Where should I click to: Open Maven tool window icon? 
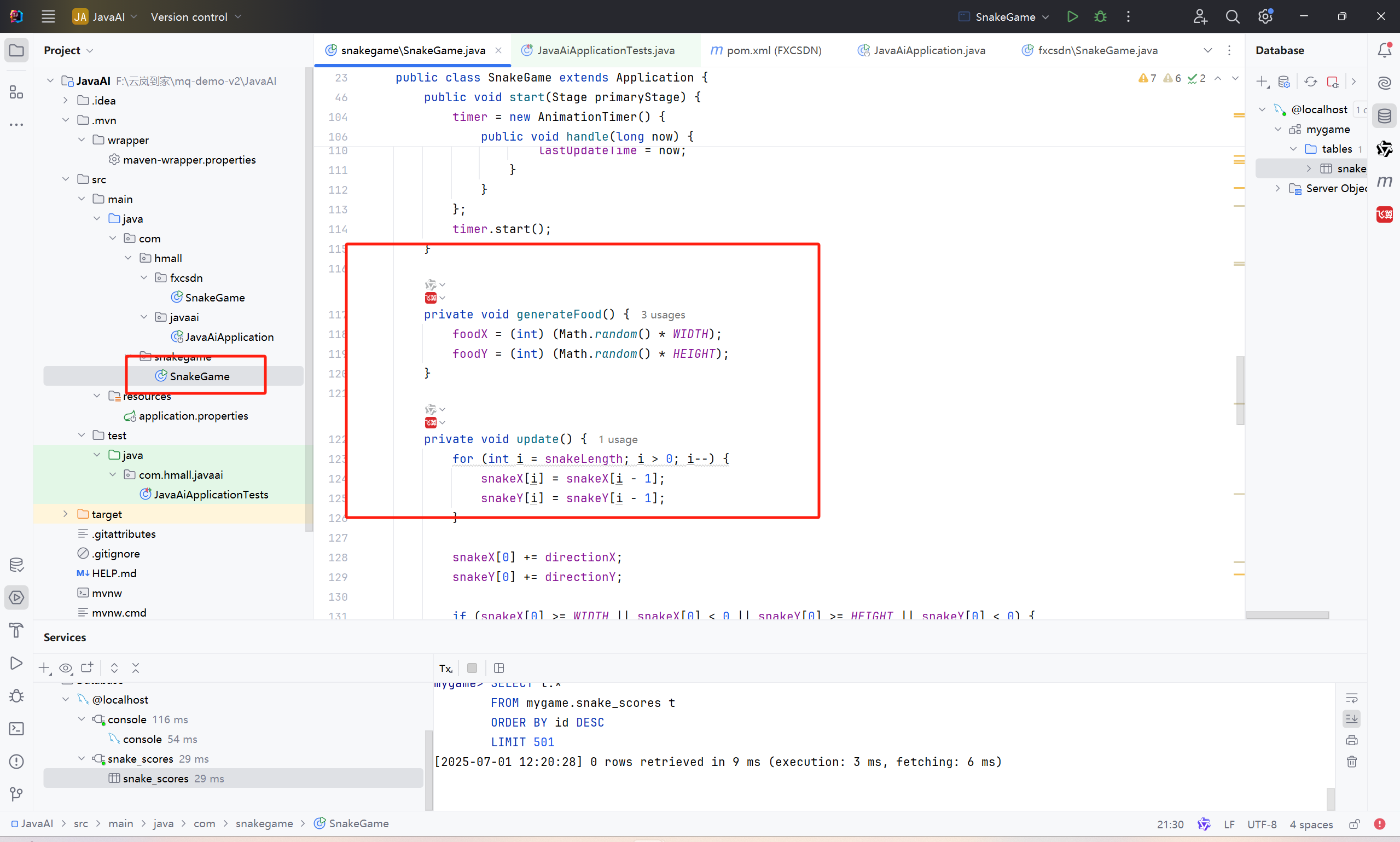click(1384, 182)
